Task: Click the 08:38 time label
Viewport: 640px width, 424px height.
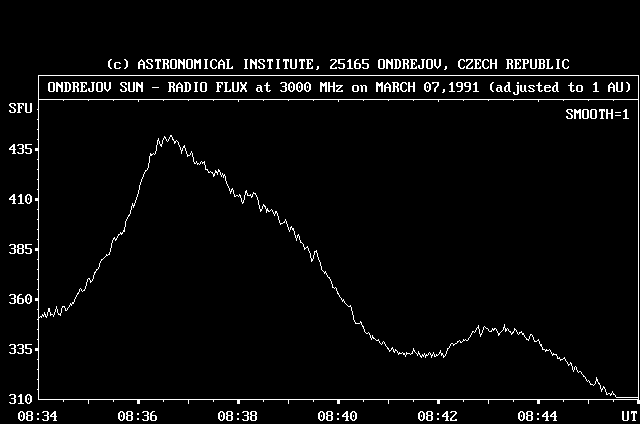Action: pyautogui.click(x=238, y=415)
